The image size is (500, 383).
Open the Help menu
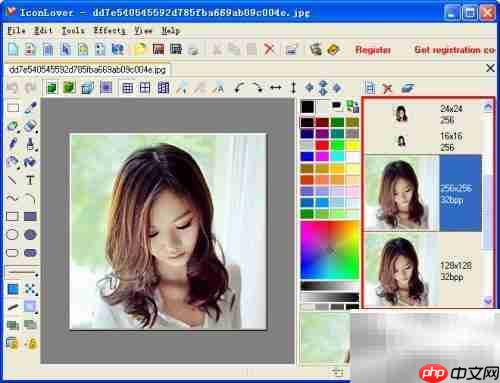171,31
